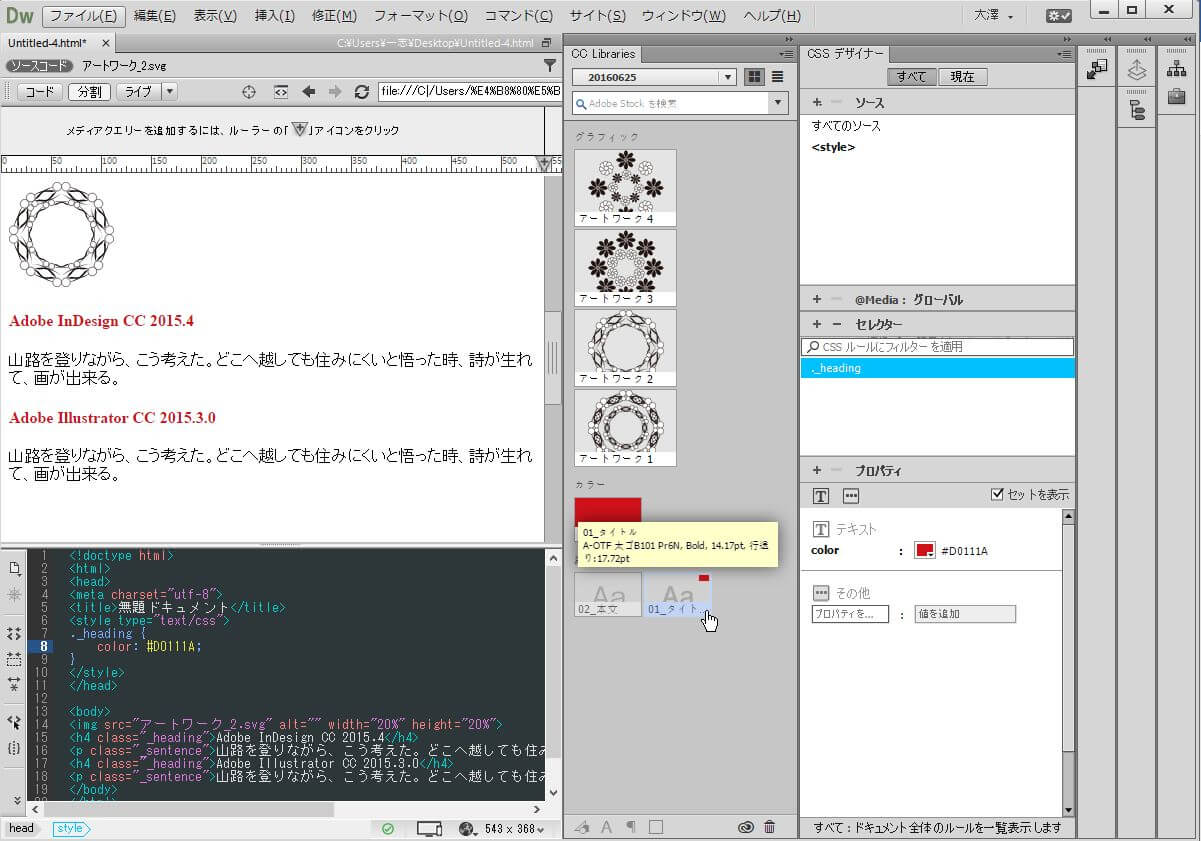Click the ソースコード button
Image resolution: width=1201 pixels, height=841 pixels.
[x=39, y=65]
